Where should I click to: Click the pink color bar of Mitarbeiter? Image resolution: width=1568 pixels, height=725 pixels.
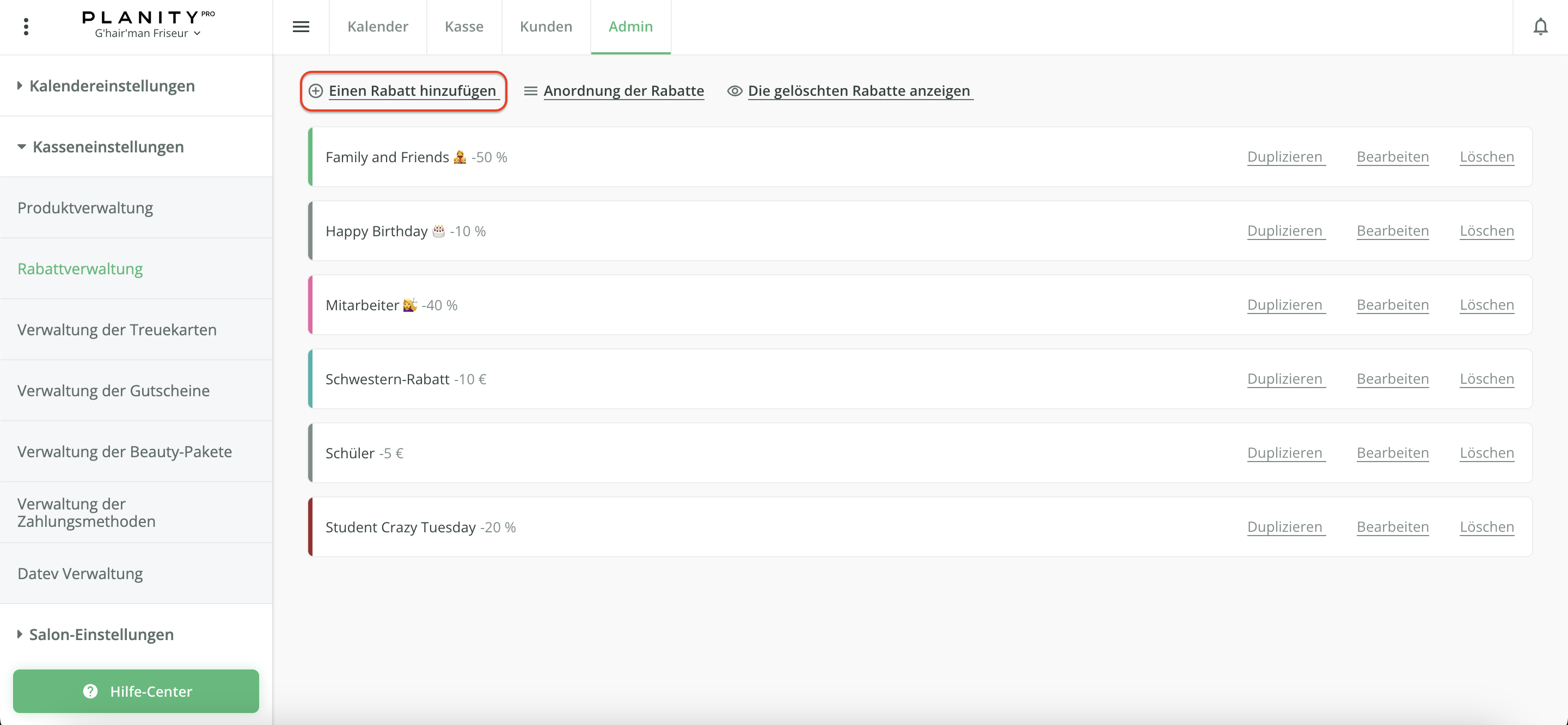[310, 305]
